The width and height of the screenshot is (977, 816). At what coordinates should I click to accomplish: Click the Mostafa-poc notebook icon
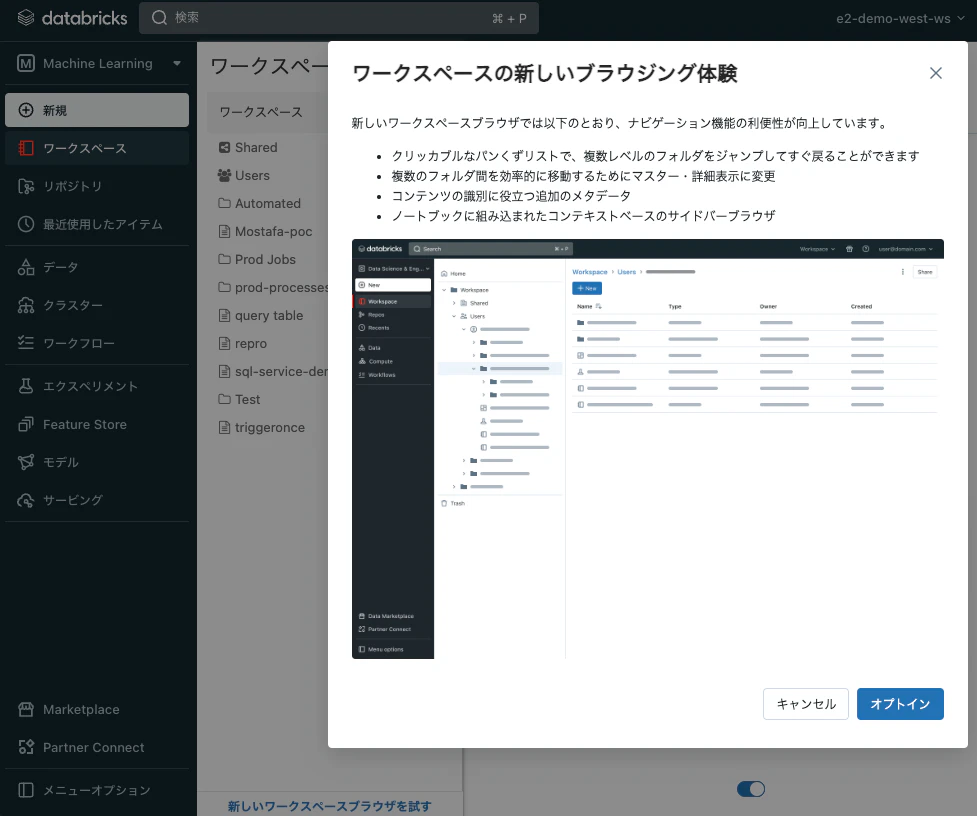point(224,232)
